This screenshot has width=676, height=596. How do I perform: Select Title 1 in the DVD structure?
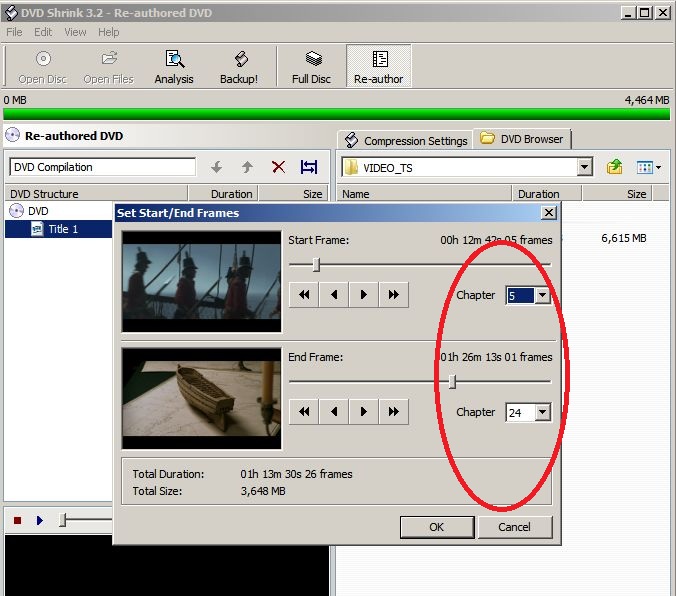point(63,229)
